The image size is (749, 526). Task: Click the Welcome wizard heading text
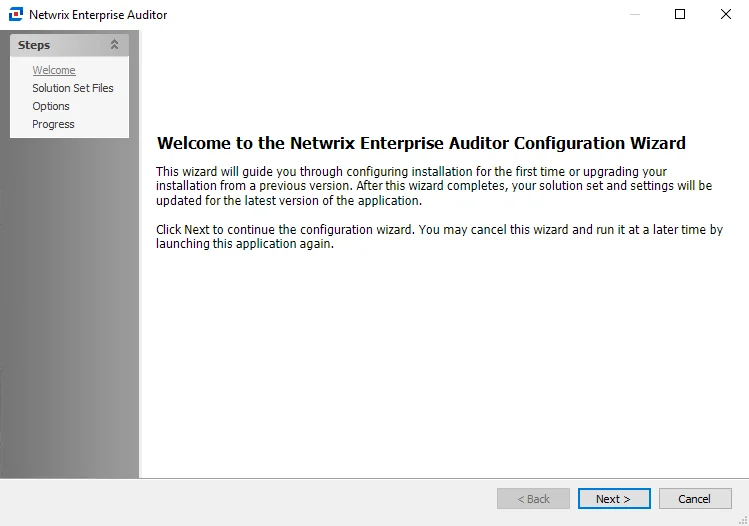(421, 143)
